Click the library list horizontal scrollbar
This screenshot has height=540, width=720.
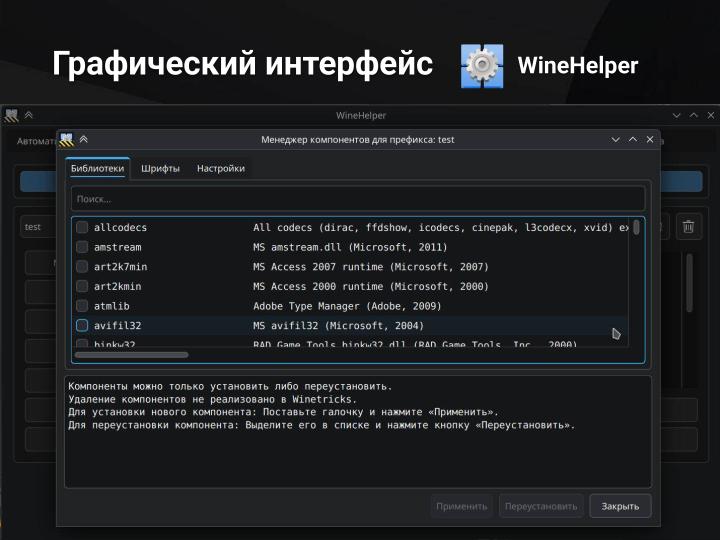coord(131,355)
